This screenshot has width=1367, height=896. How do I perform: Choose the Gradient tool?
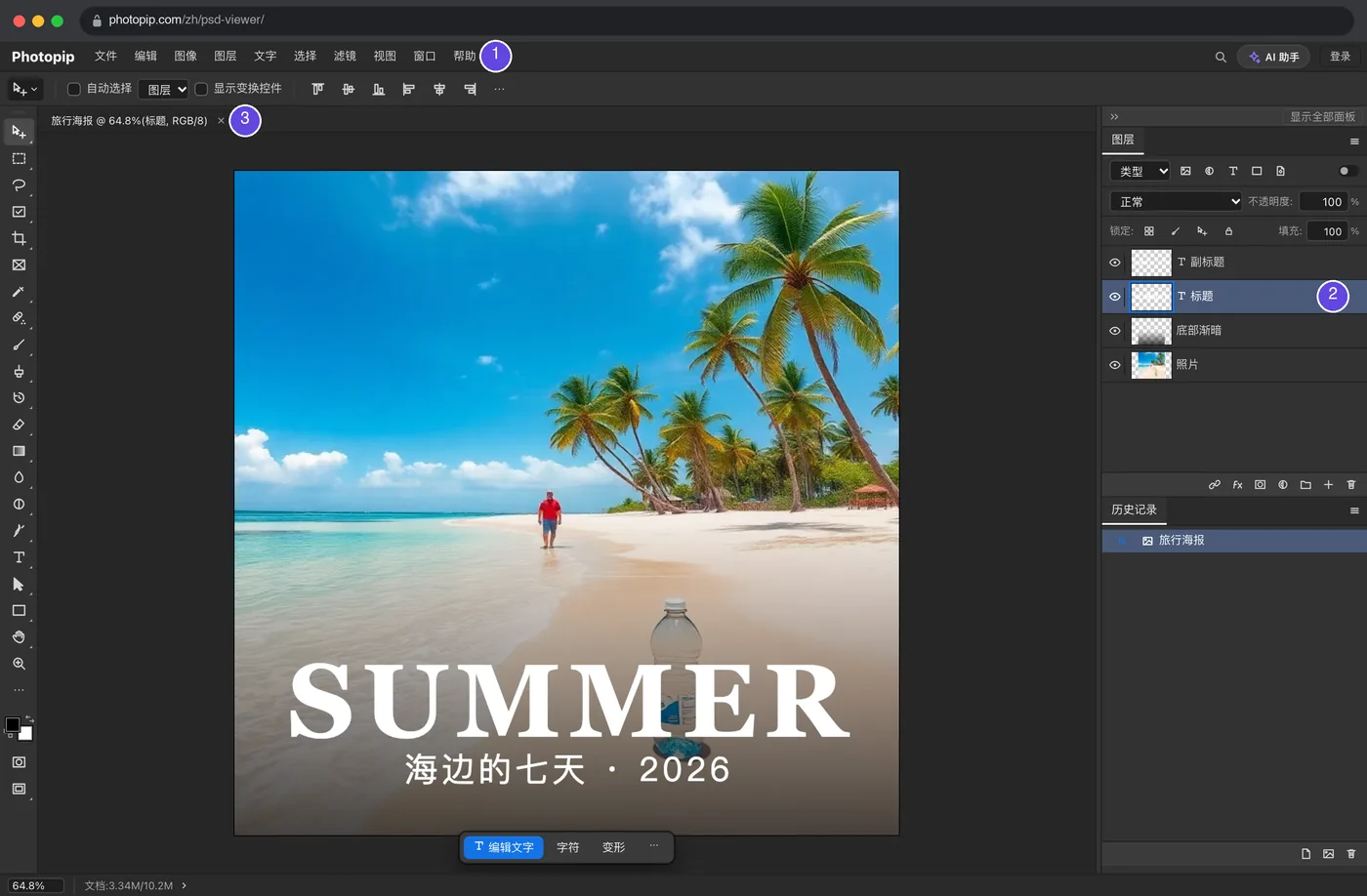(x=19, y=451)
